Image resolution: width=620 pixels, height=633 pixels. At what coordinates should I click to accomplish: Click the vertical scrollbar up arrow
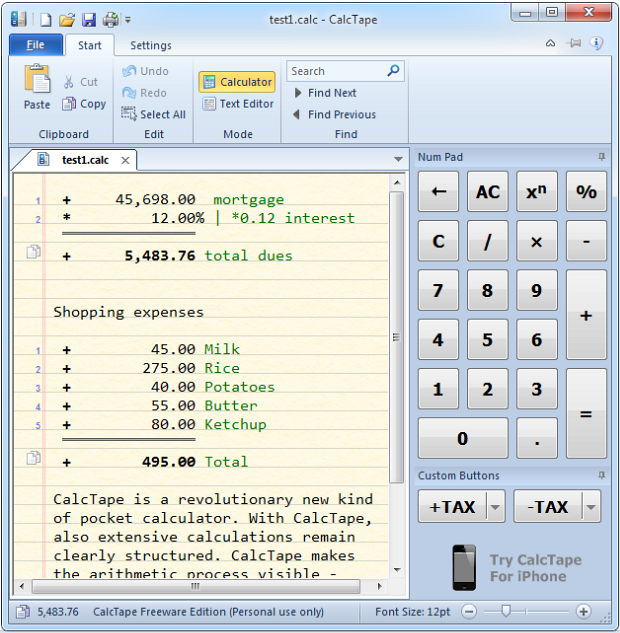(397, 182)
